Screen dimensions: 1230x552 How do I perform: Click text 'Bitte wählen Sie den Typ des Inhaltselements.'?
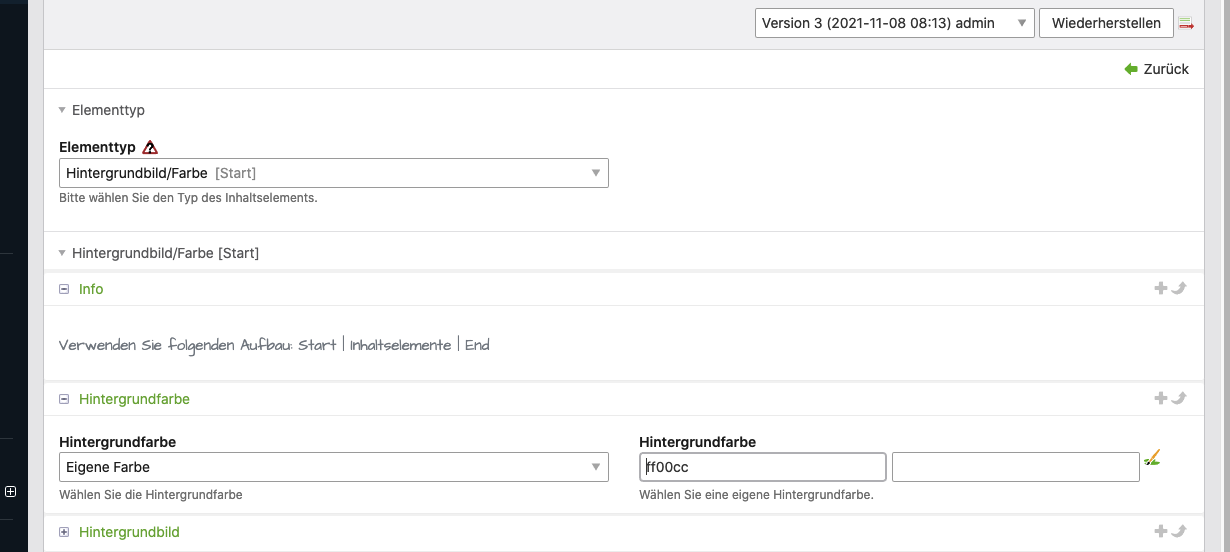pos(188,198)
